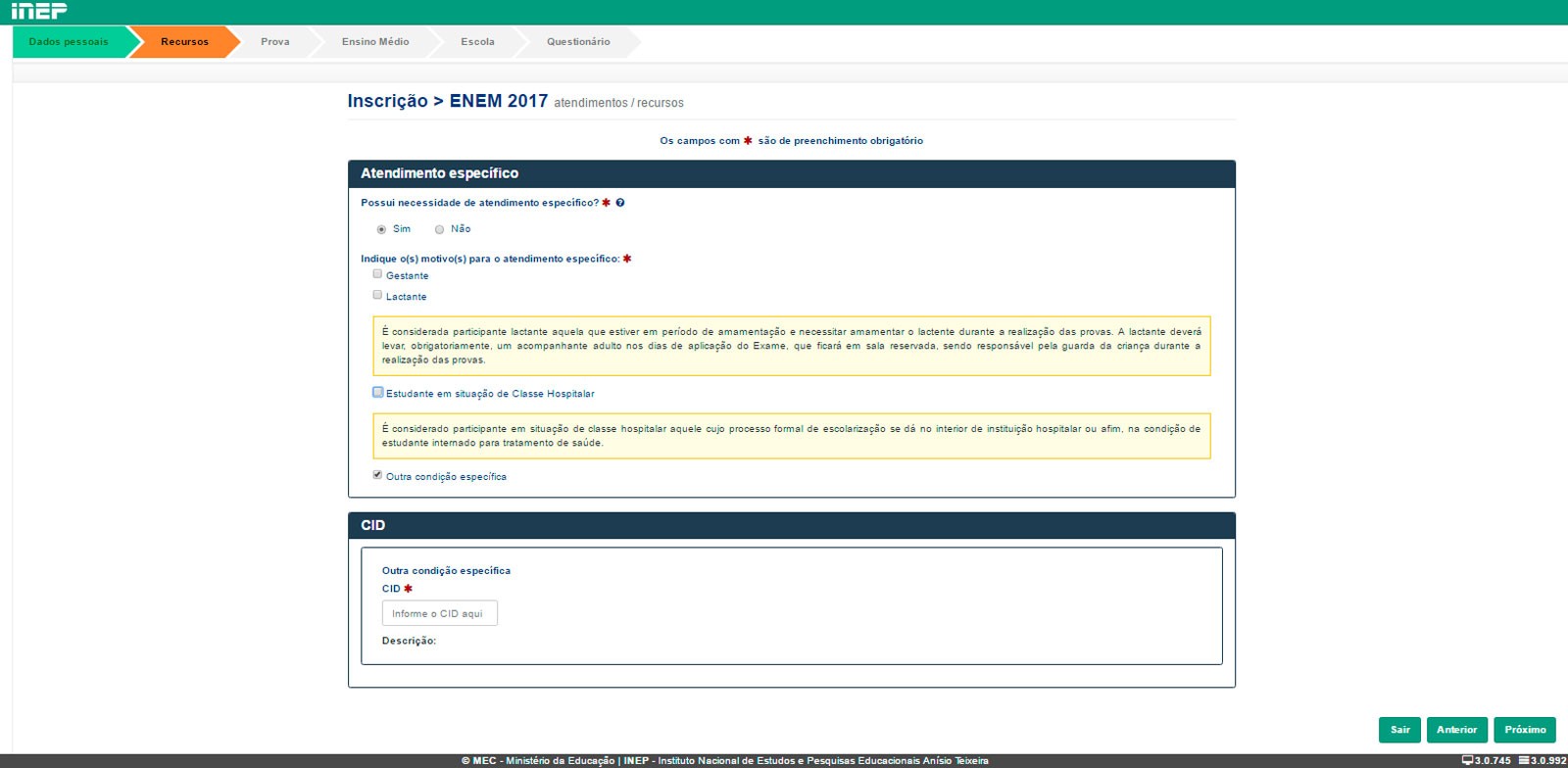The image size is (1568, 768).
Task: Open the Ensino Médio step tab
Action: (375, 42)
